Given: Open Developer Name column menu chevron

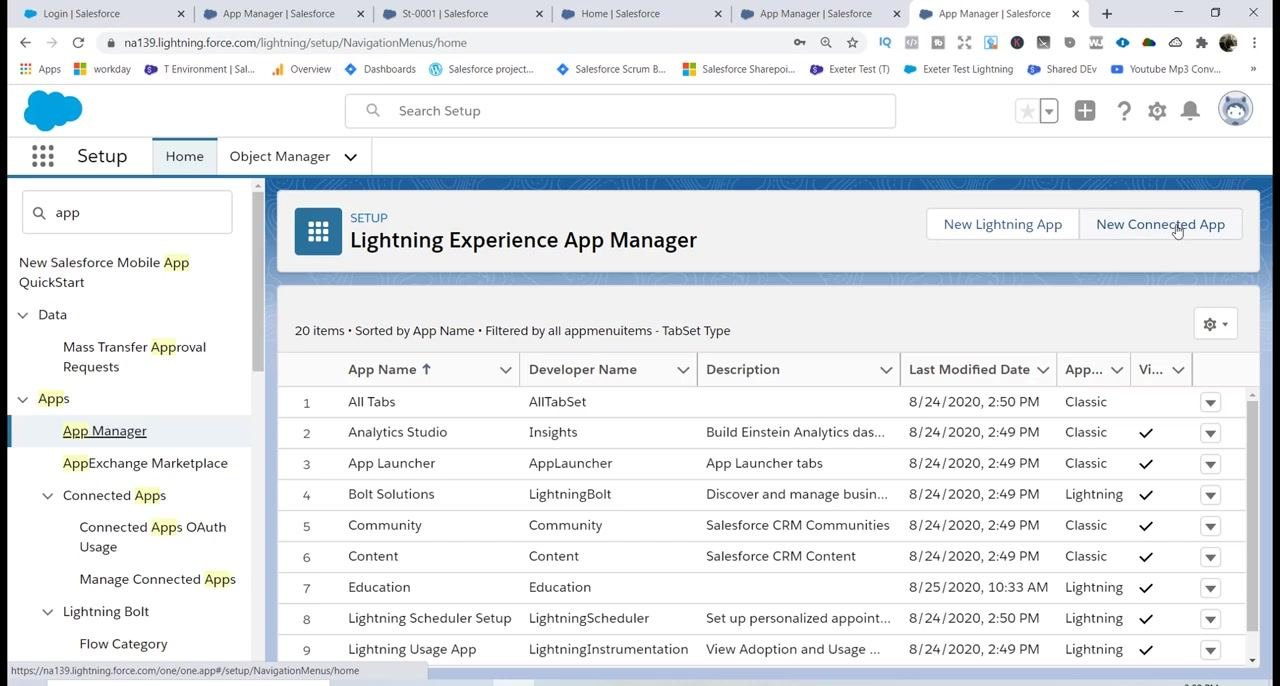Looking at the screenshot, I should pos(683,370).
